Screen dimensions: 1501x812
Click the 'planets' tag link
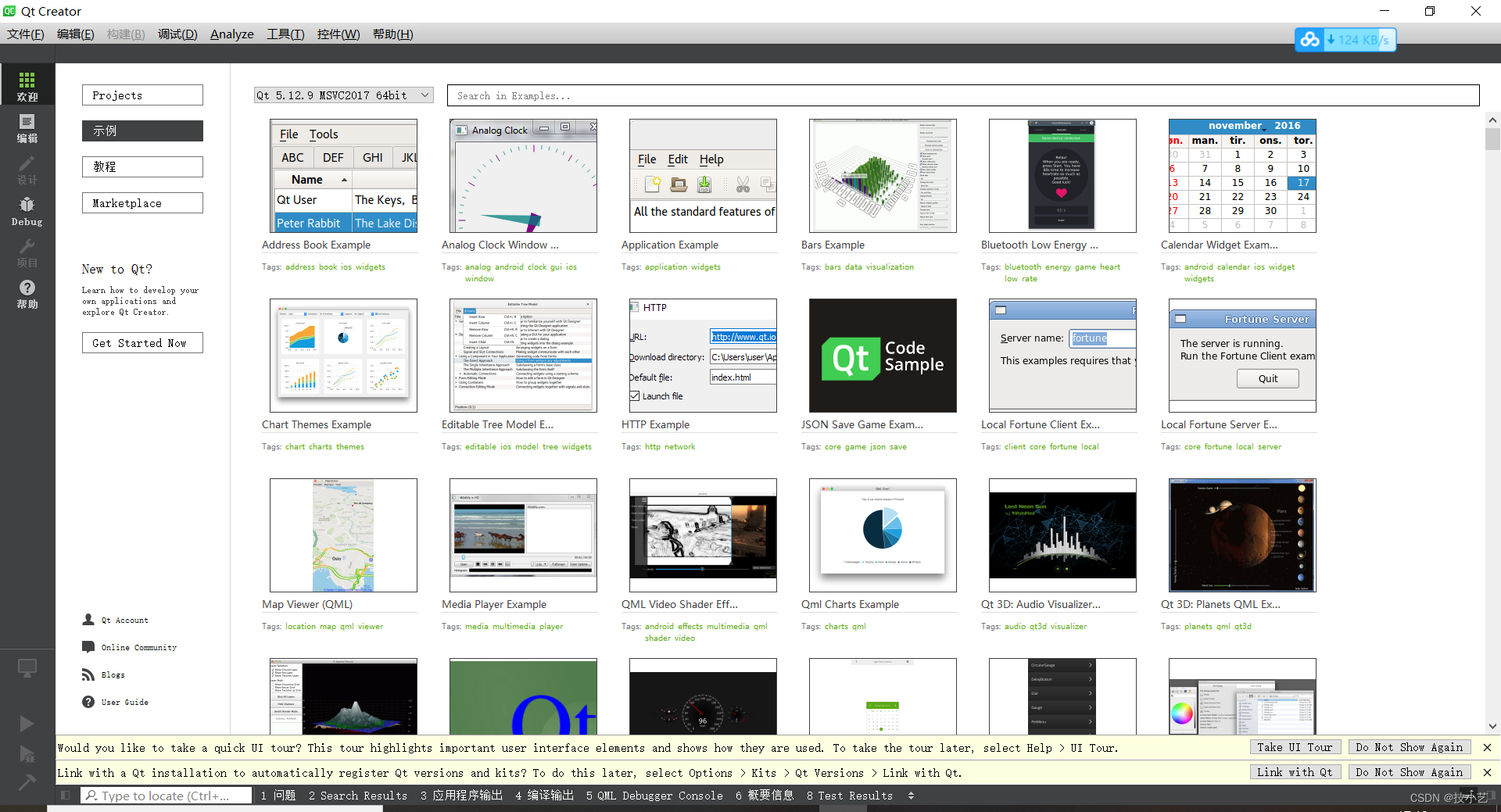coord(1198,627)
